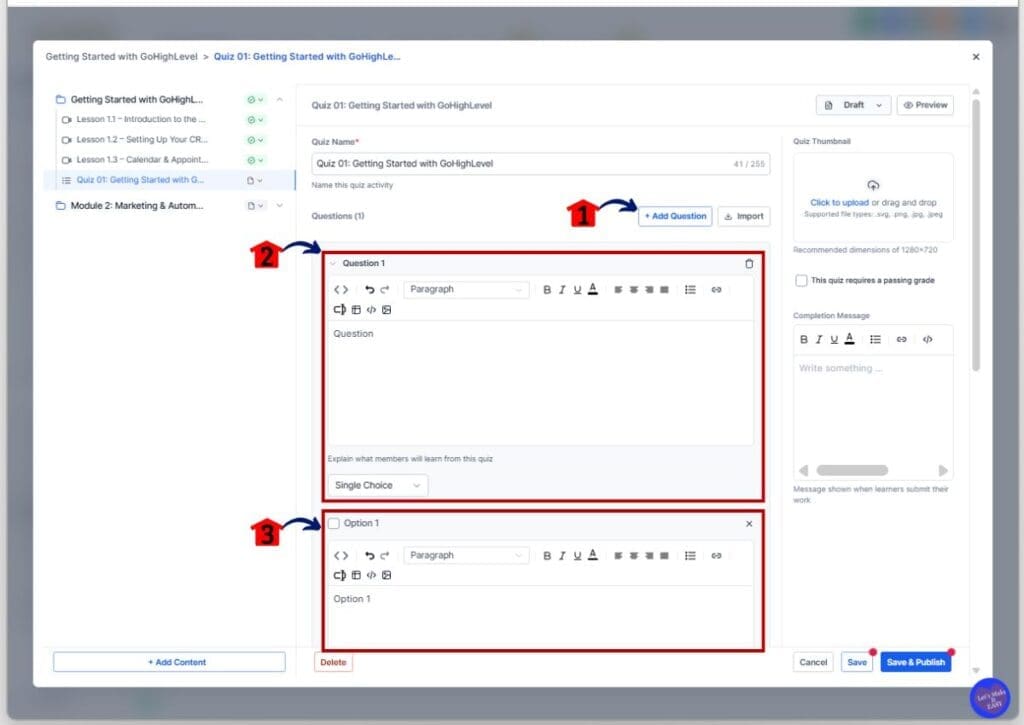Click the Save button
This screenshot has height=725, width=1024.
857,662
